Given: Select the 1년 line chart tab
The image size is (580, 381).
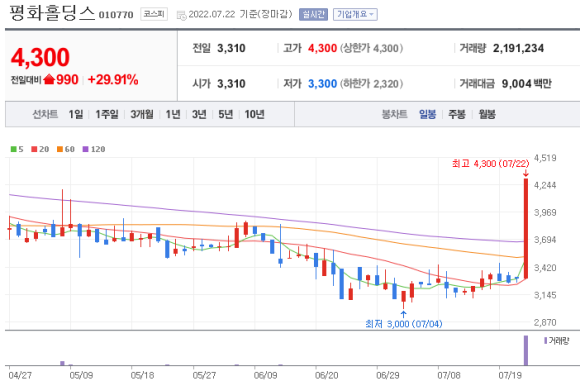Looking at the screenshot, I should click(173, 114).
